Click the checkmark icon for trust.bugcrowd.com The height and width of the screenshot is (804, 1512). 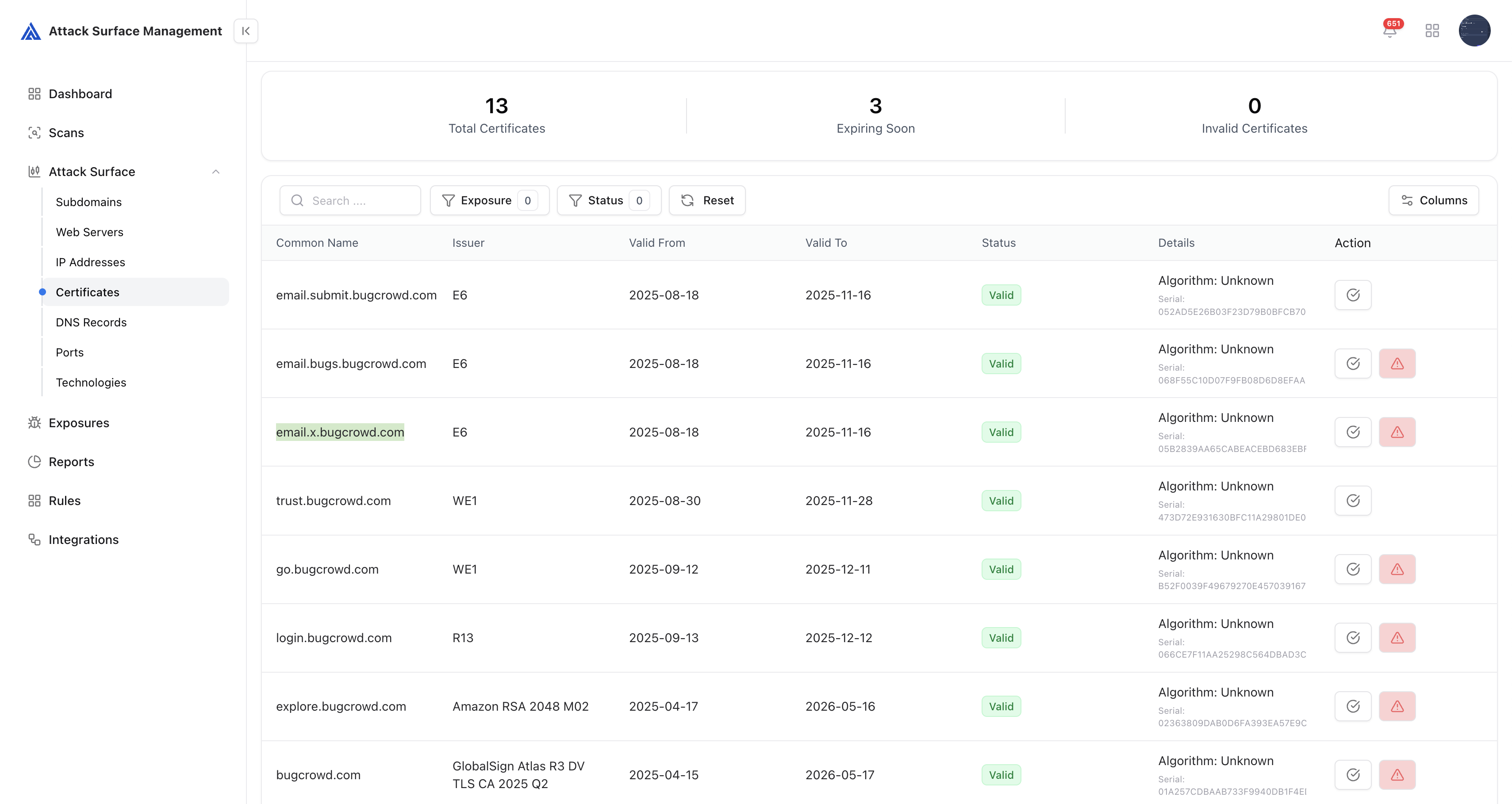click(x=1352, y=501)
